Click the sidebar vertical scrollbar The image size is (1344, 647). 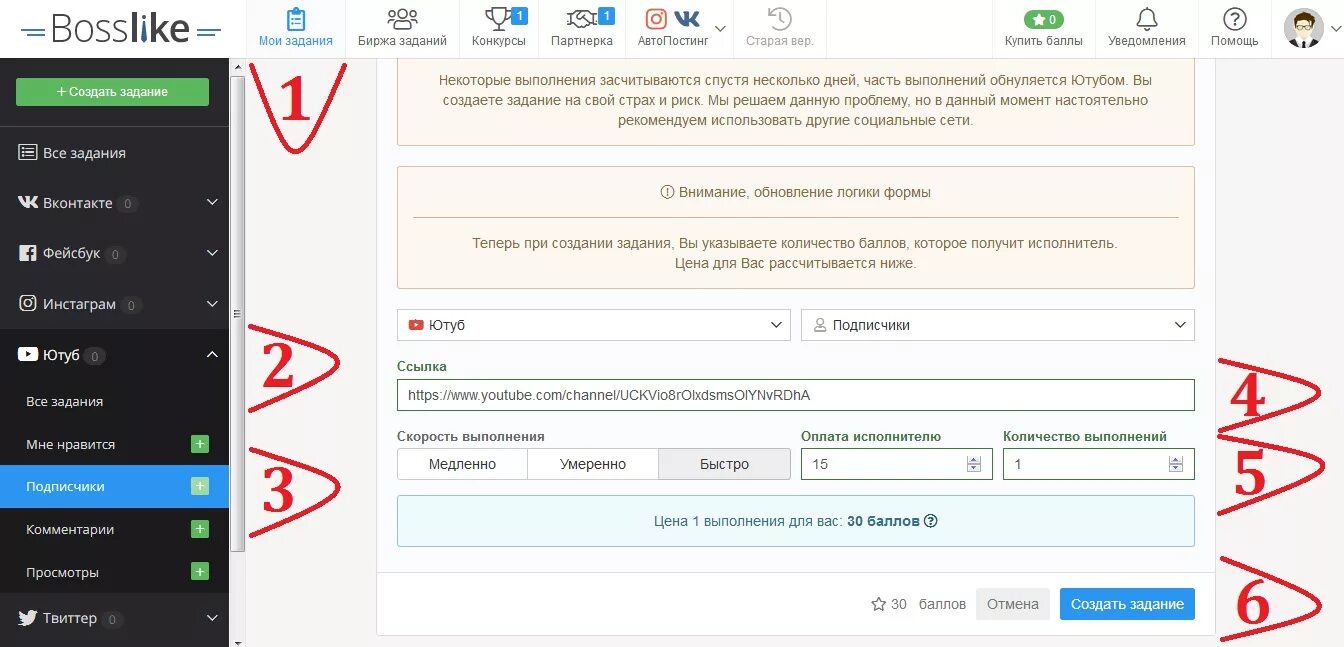[237, 313]
